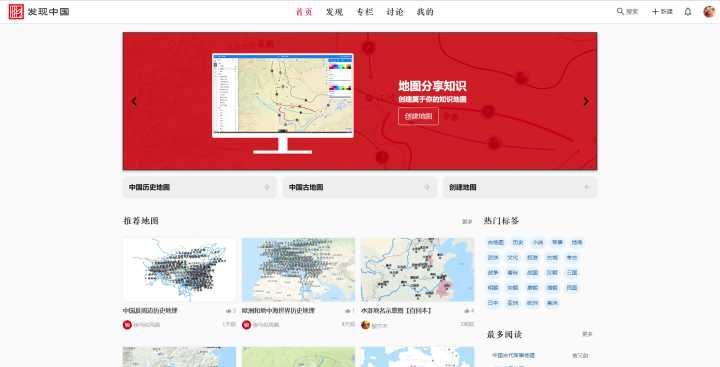Go to previous banner slide arrow
The width and height of the screenshot is (720, 367).
pos(134,101)
